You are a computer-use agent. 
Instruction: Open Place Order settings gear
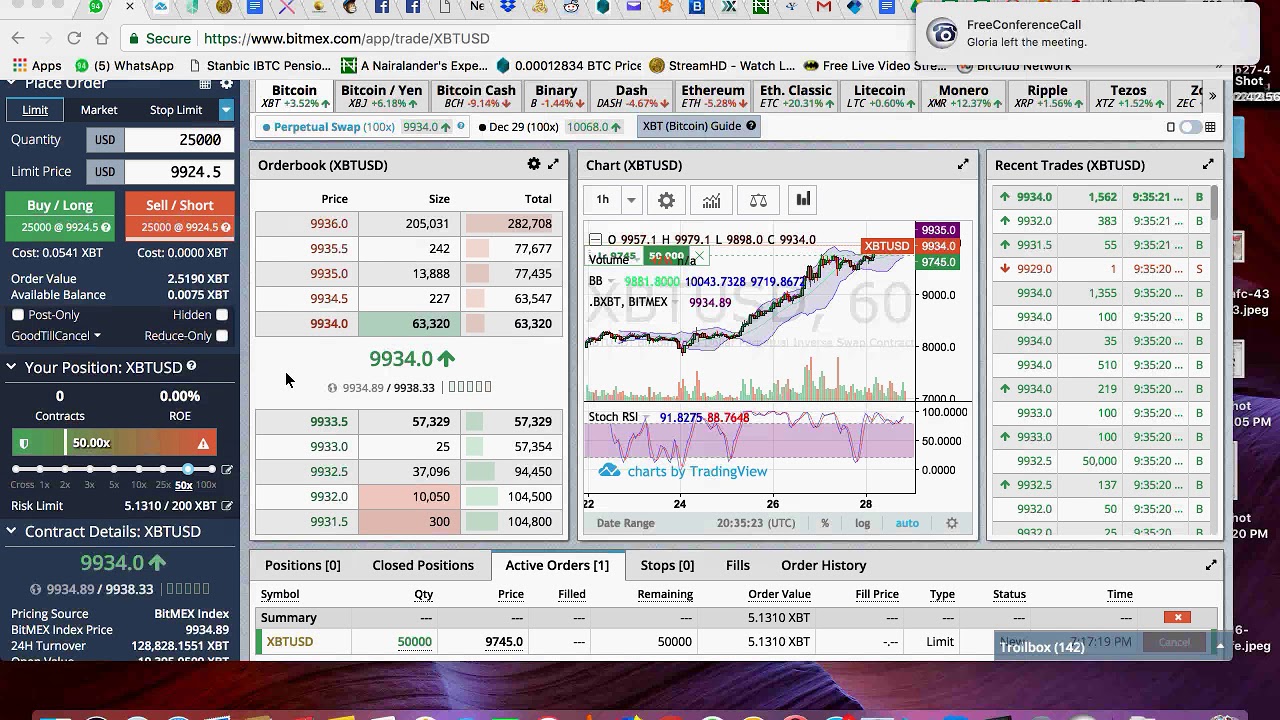tap(225, 84)
